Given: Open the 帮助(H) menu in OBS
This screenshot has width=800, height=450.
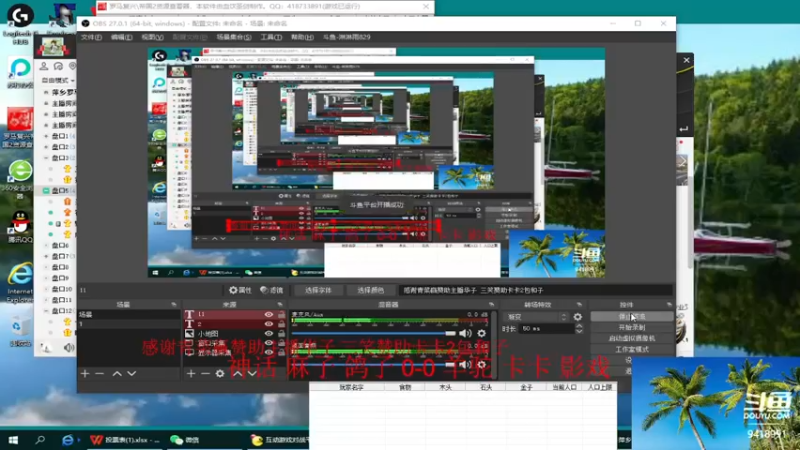Looking at the screenshot, I should click(302, 37).
